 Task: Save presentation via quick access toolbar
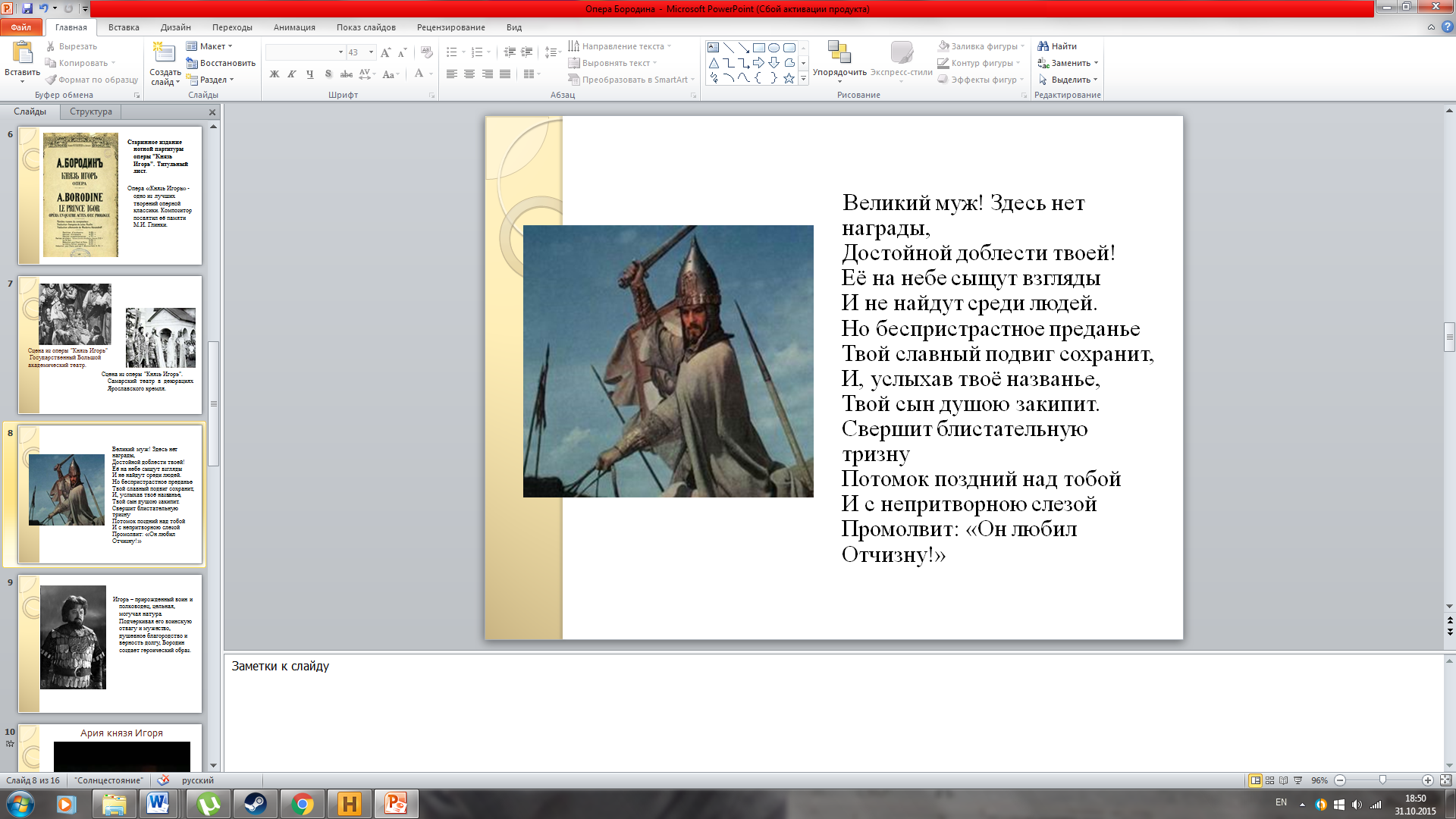[x=27, y=8]
